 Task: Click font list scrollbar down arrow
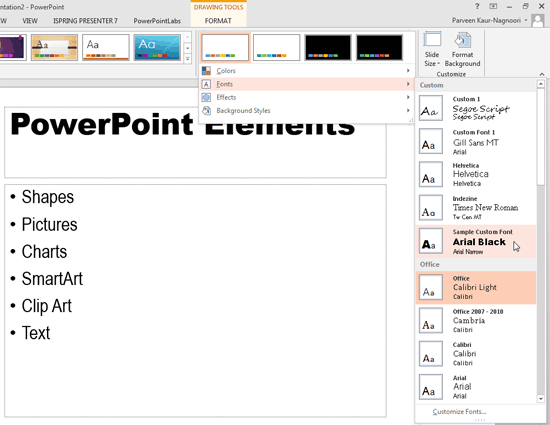tap(541, 399)
